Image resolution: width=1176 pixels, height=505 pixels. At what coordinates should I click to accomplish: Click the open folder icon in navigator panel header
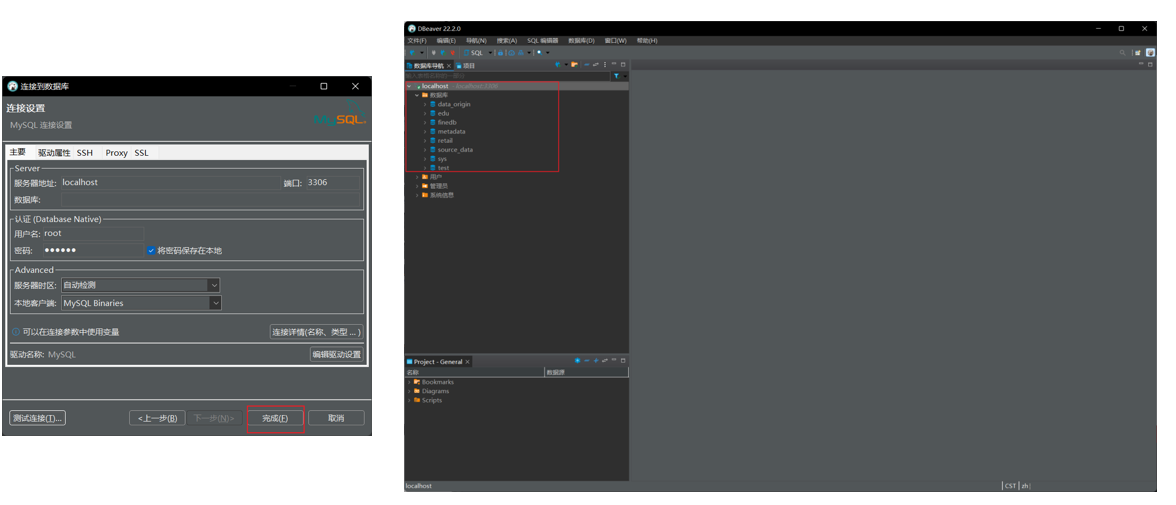coord(574,65)
